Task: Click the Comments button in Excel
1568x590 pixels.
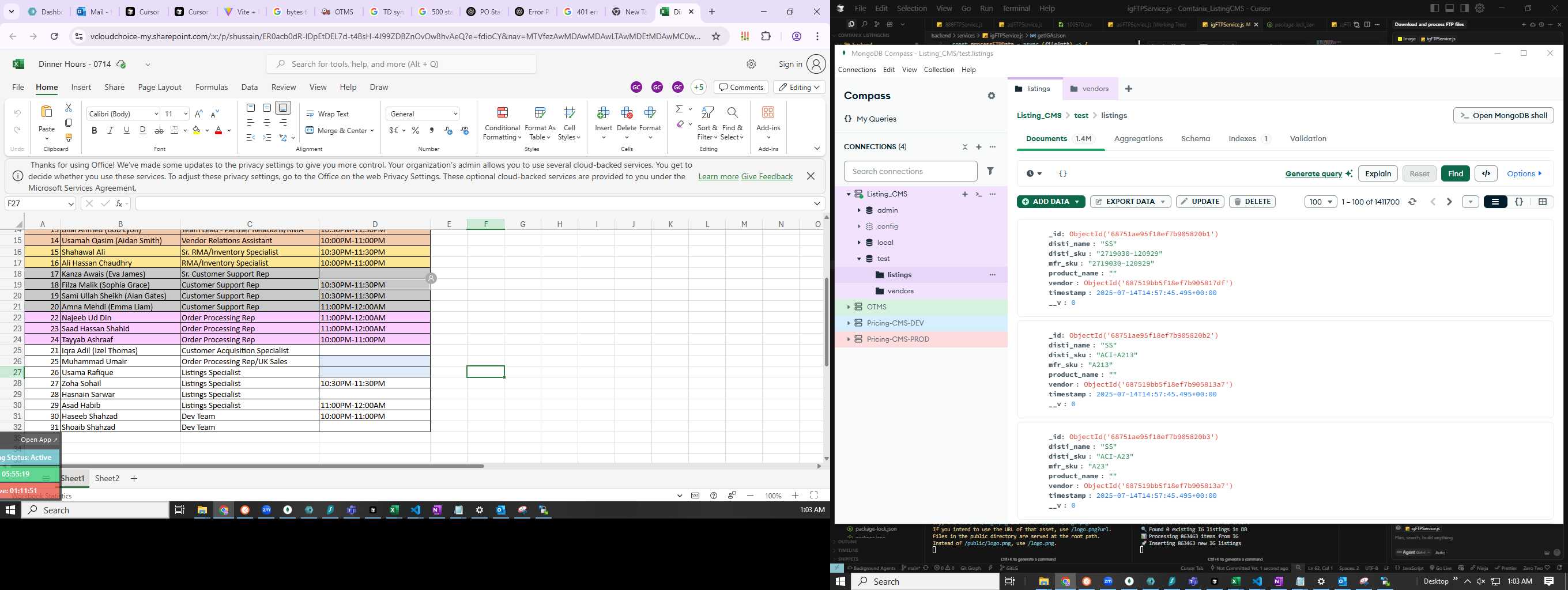Action: point(741,87)
